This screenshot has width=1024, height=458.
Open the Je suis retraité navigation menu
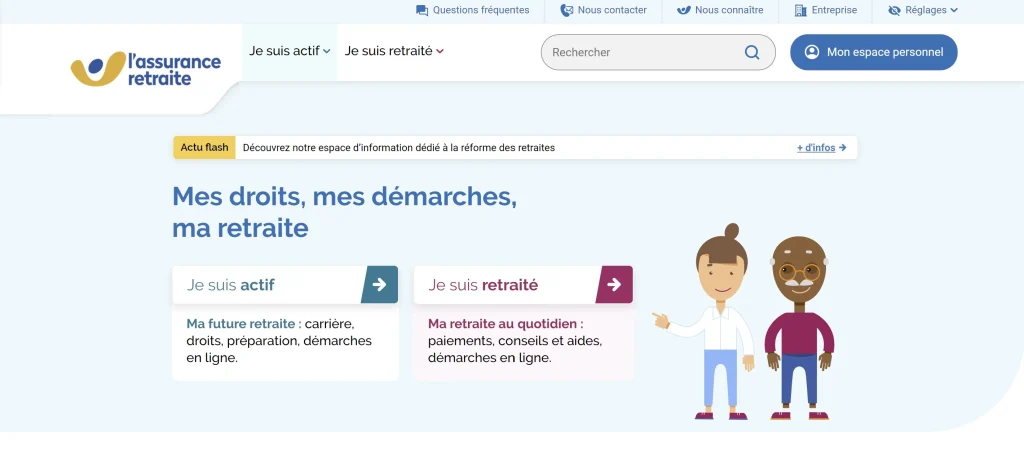394,51
